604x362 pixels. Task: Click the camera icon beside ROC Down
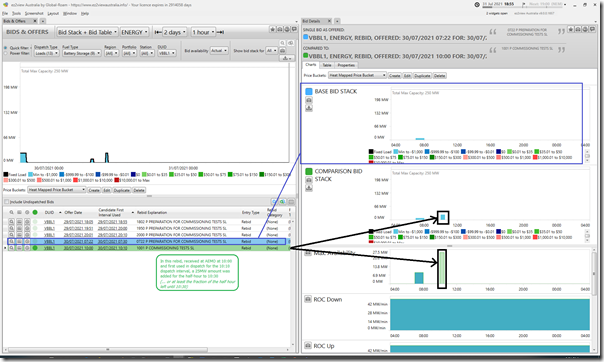pyautogui.click(x=308, y=299)
